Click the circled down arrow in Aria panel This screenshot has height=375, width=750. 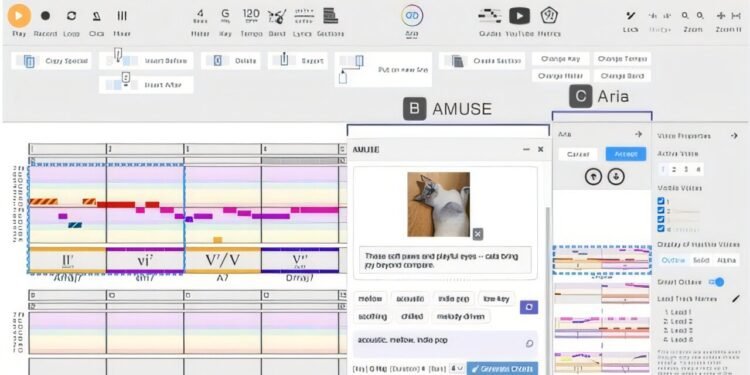click(616, 176)
